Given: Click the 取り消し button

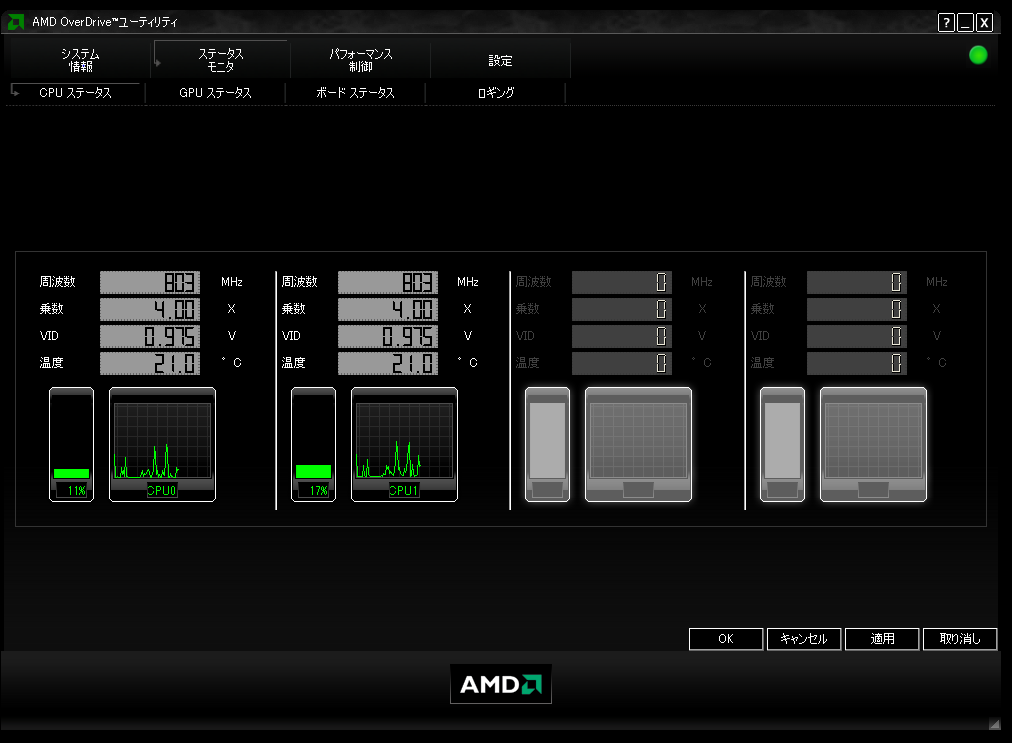Looking at the screenshot, I should 960,639.
